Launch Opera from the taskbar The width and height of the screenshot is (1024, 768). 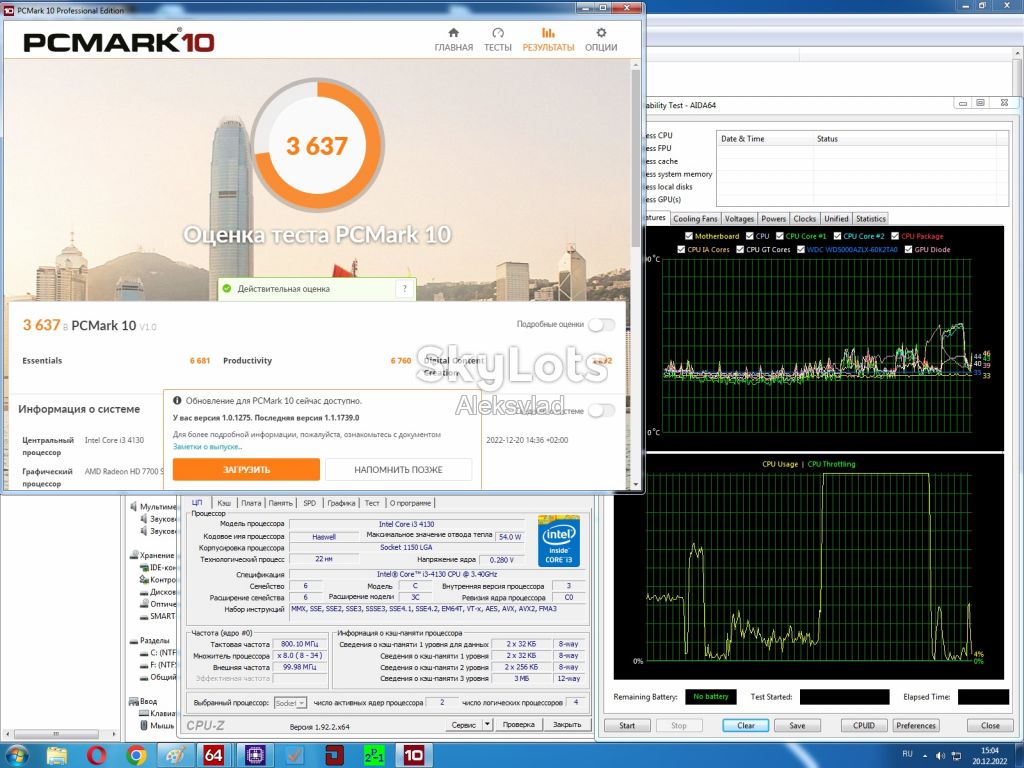point(97,755)
